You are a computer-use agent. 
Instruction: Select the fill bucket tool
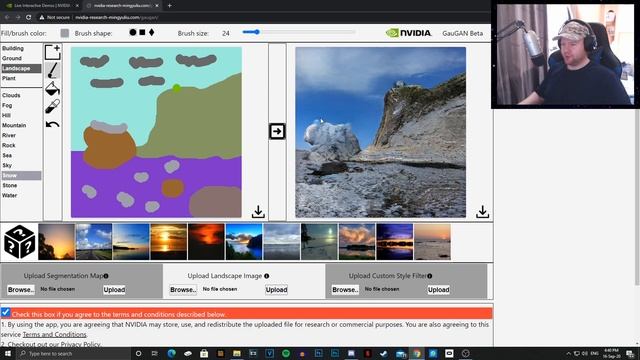pyautogui.click(x=53, y=88)
